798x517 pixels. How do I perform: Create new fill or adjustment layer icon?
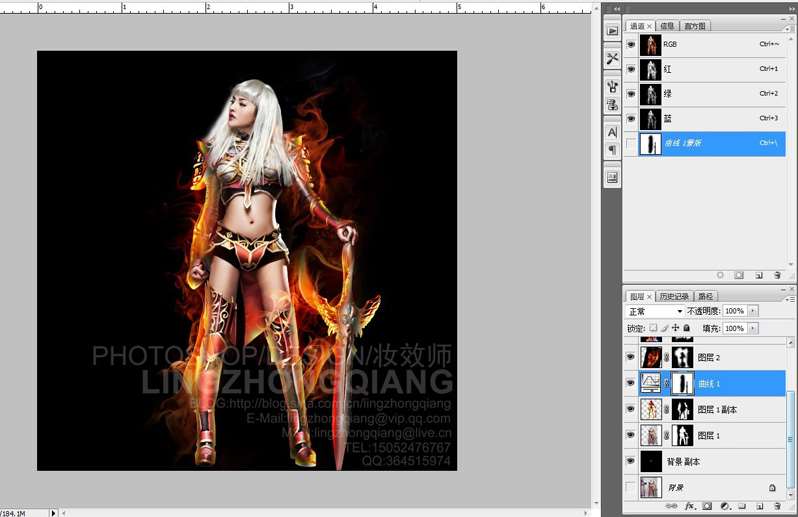pos(725,506)
